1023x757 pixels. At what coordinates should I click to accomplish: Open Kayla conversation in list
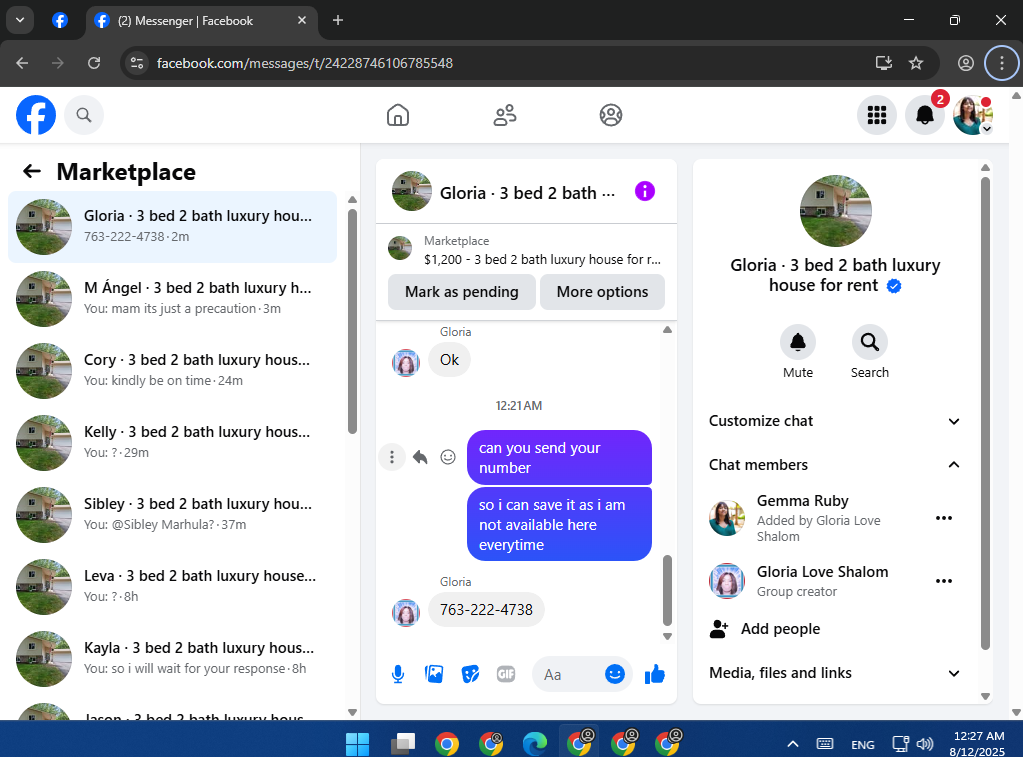coord(172,658)
